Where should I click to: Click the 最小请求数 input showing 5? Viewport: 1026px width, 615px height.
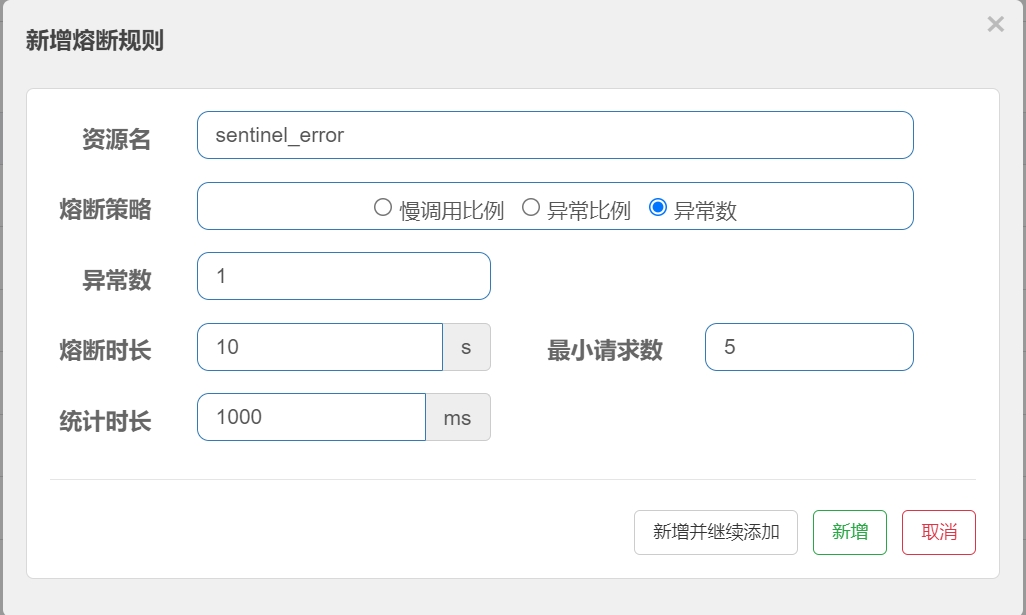click(809, 346)
